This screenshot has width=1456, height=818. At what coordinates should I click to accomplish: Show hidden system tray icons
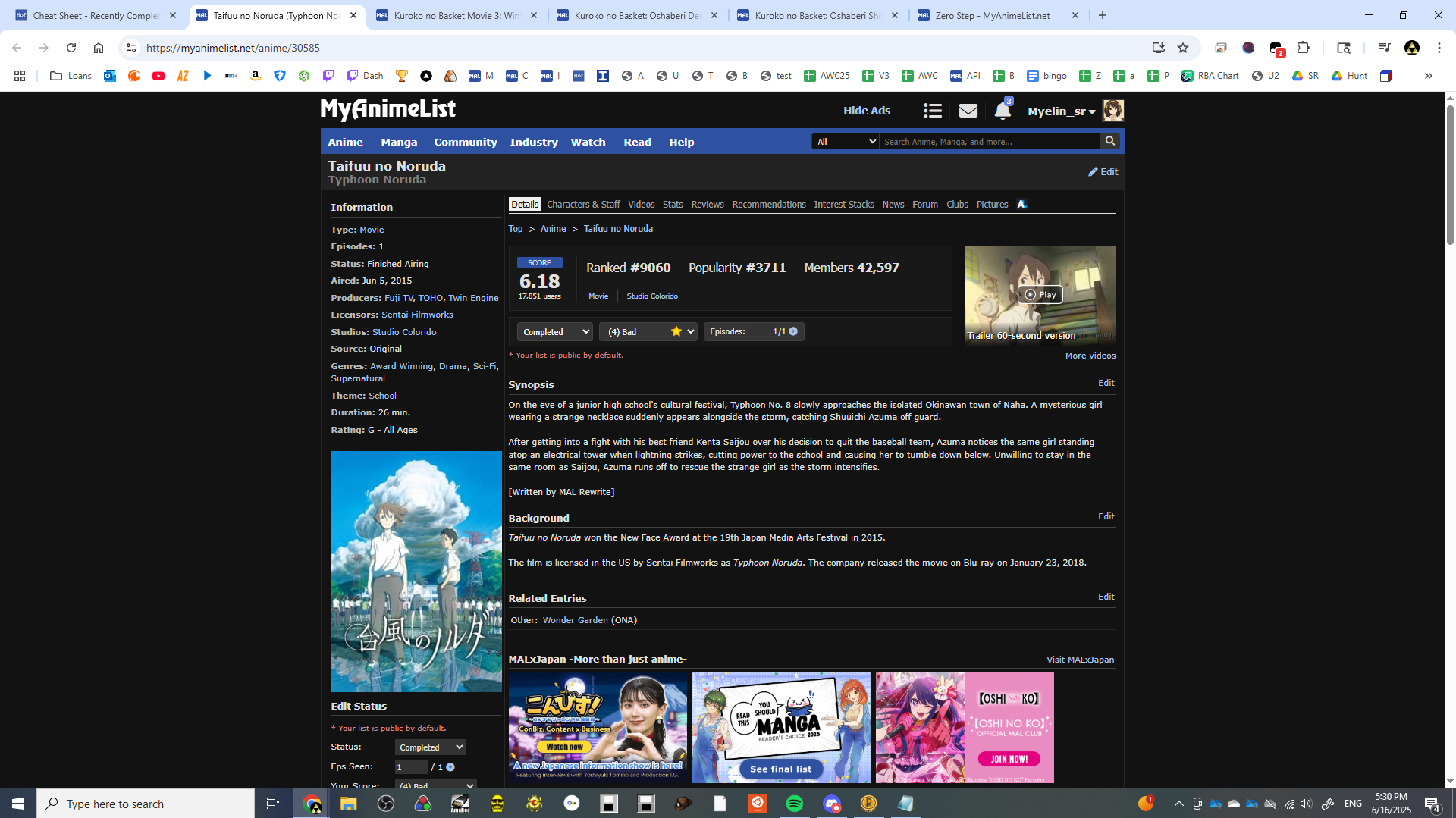[1178, 804]
